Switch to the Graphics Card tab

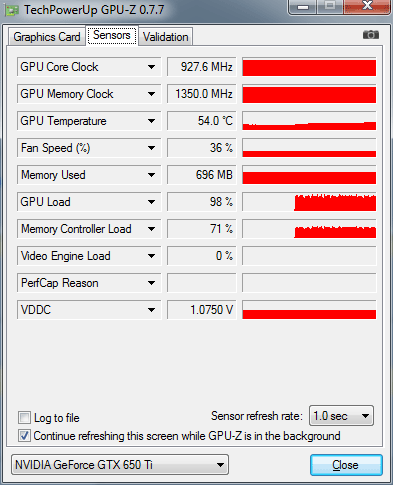pyautogui.click(x=47, y=36)
